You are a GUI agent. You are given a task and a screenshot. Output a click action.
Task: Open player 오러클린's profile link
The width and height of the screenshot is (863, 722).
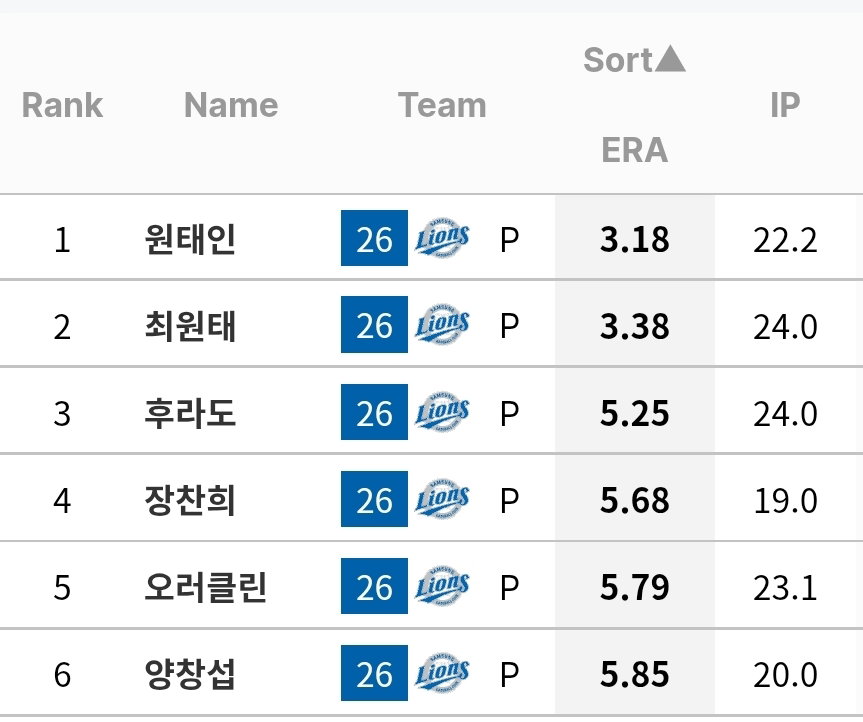pos(205,586)
